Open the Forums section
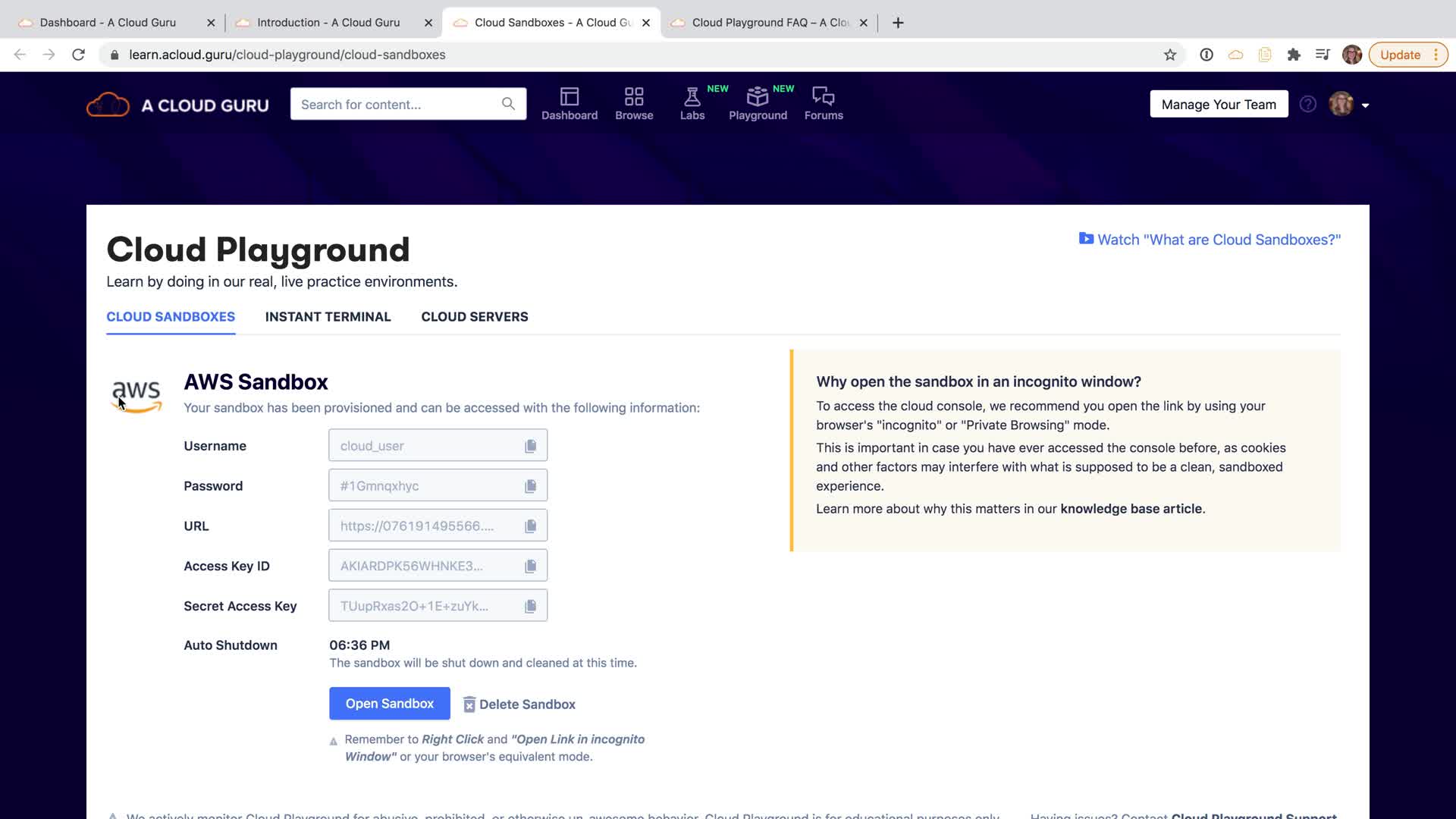This screenshot has width=1456, height=819. (x=823, y=104)
